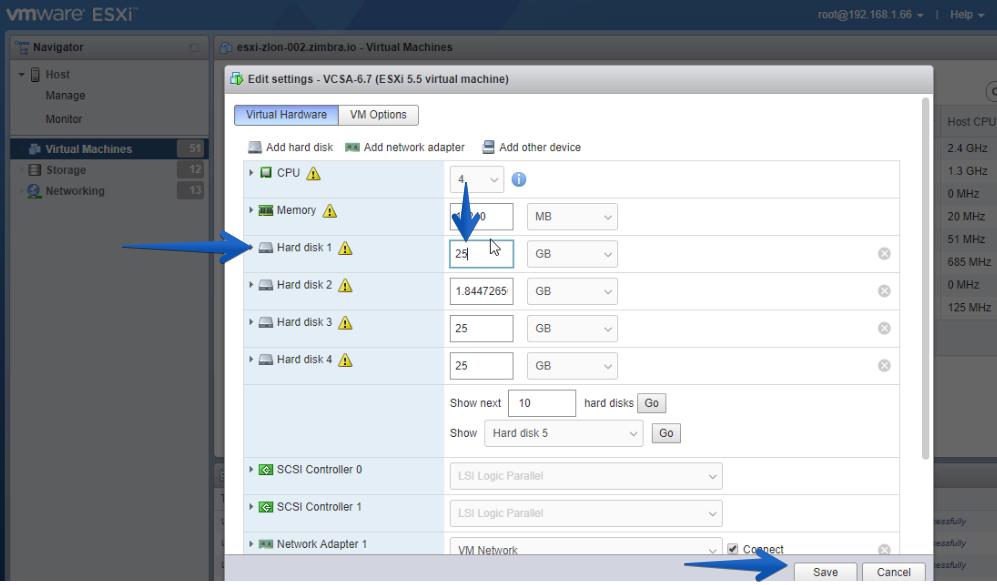997x585 pixels.
Task: Click the CPU info icon
Action: [519, 179]
